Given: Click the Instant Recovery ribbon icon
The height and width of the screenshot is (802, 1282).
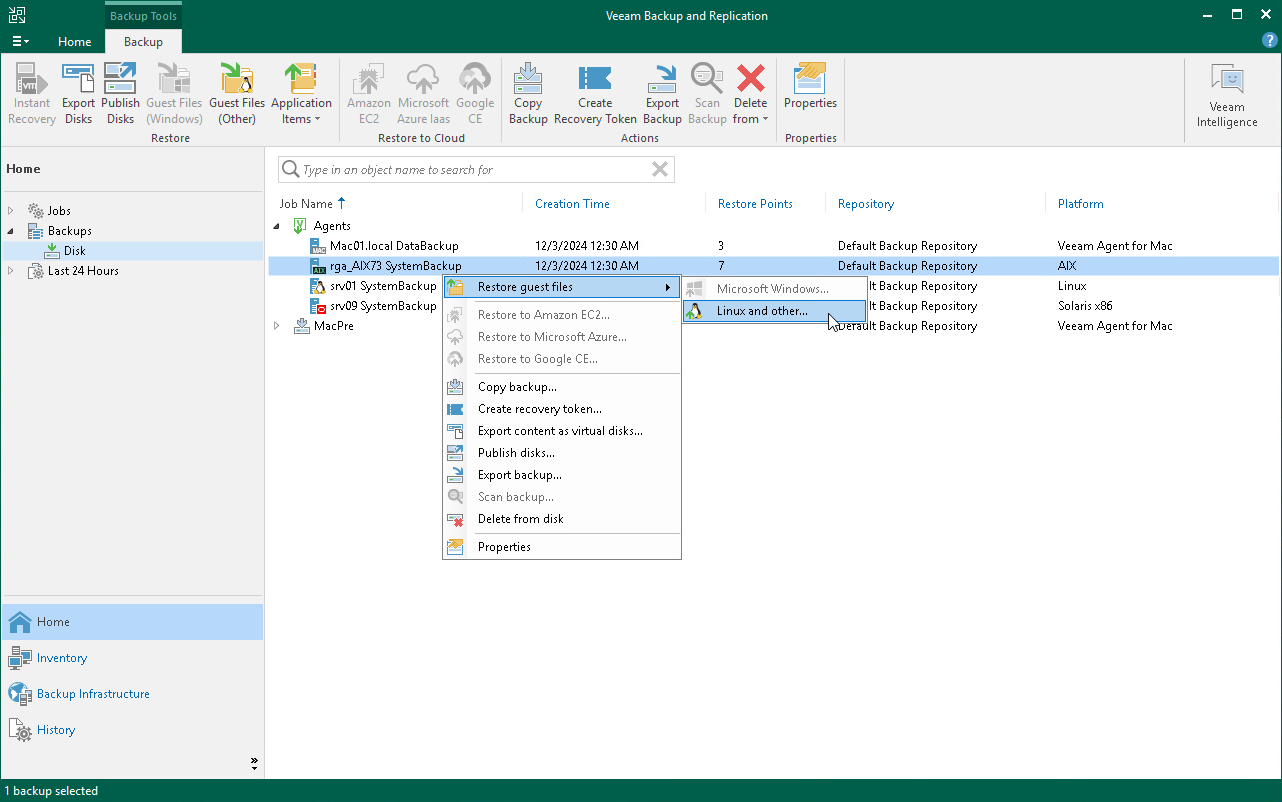Looking at the screenshot, I should tap(32, 94).
